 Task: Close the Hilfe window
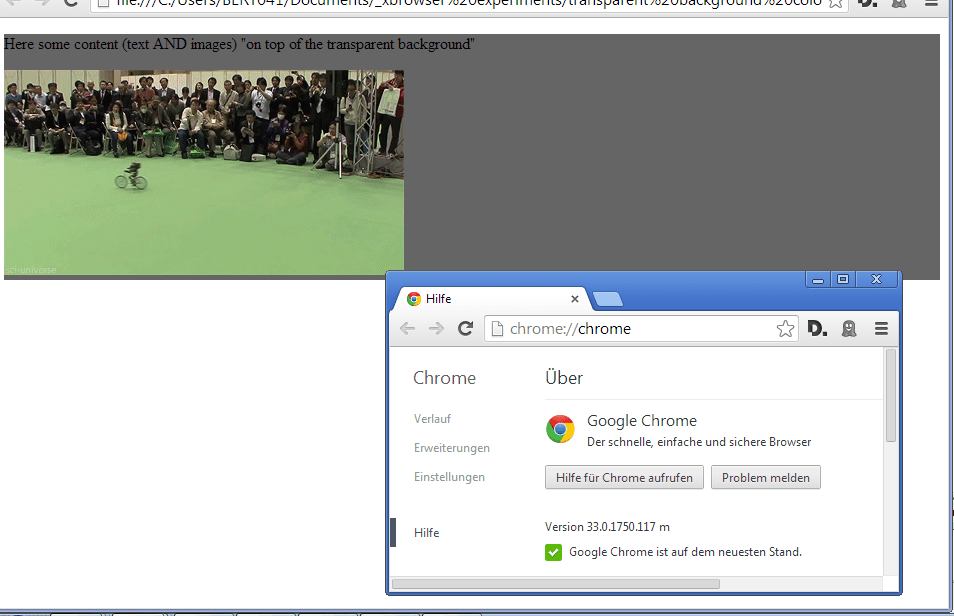(876, 279)
